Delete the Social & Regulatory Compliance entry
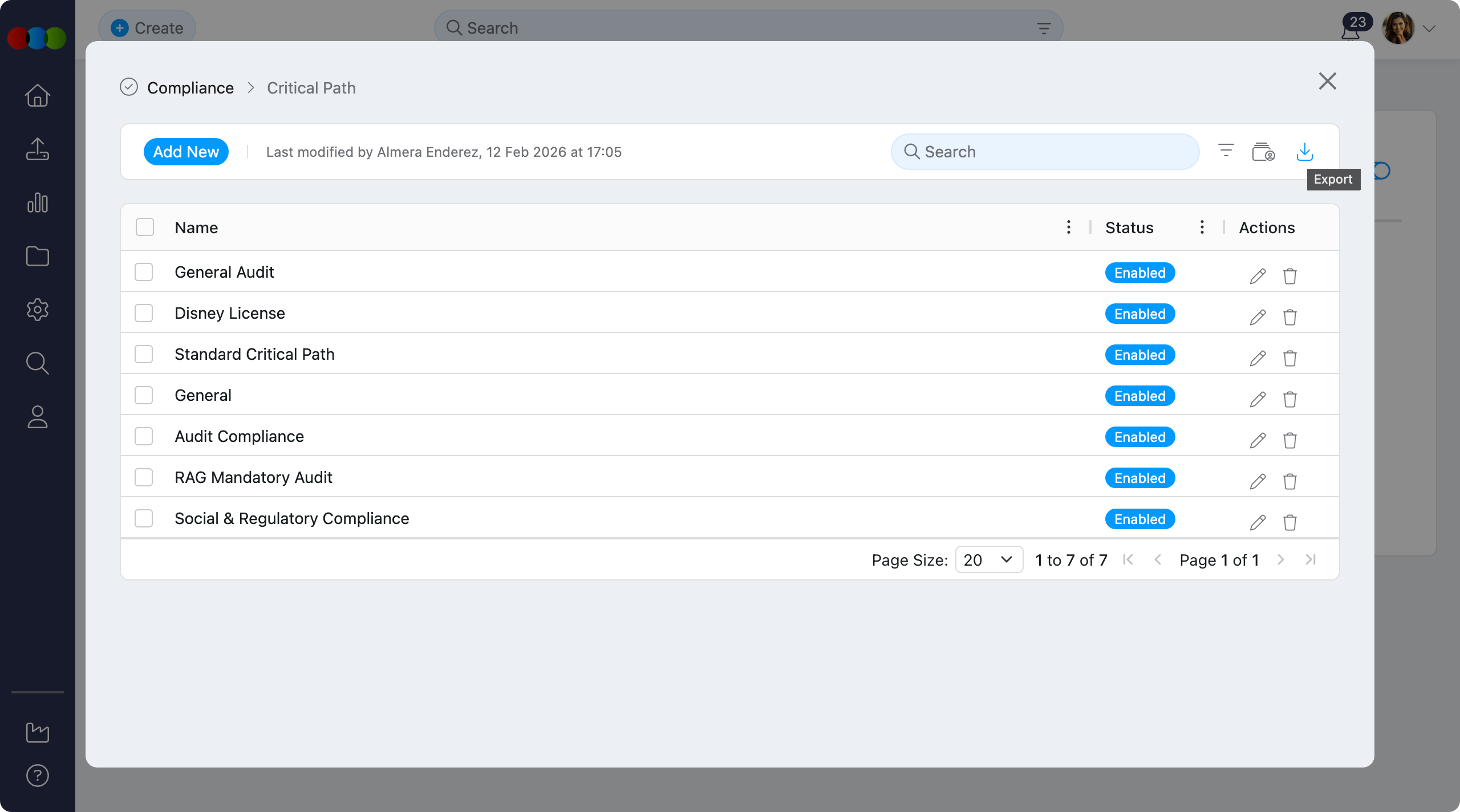1460x812 pixels. pos(1289,522)
